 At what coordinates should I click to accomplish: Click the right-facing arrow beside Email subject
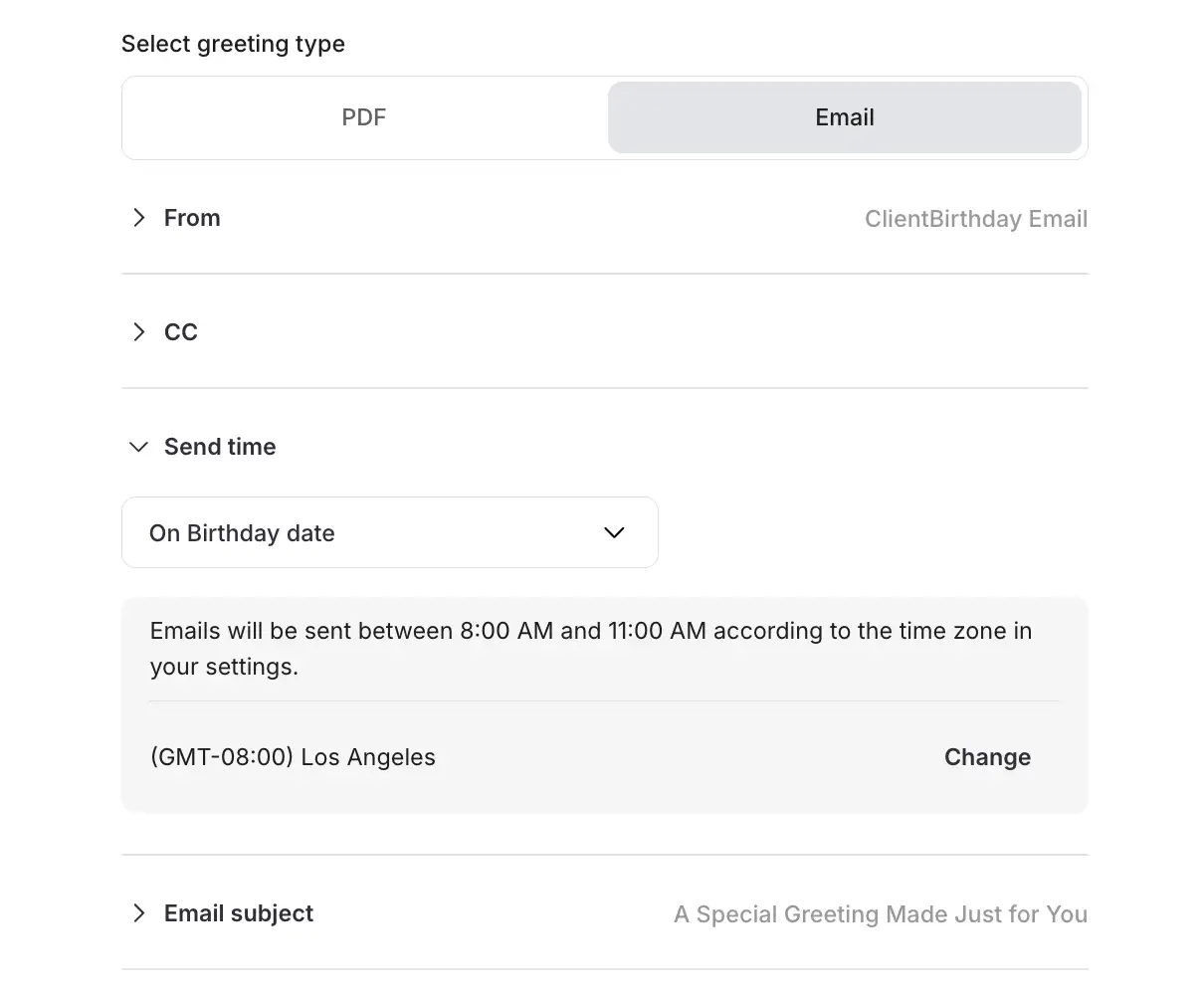[139, 913]
